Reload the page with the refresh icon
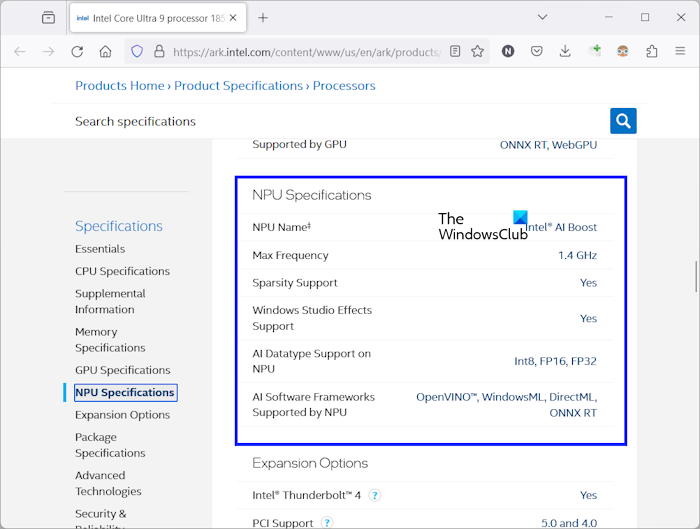The image size is (700, 529). [77, 51]
